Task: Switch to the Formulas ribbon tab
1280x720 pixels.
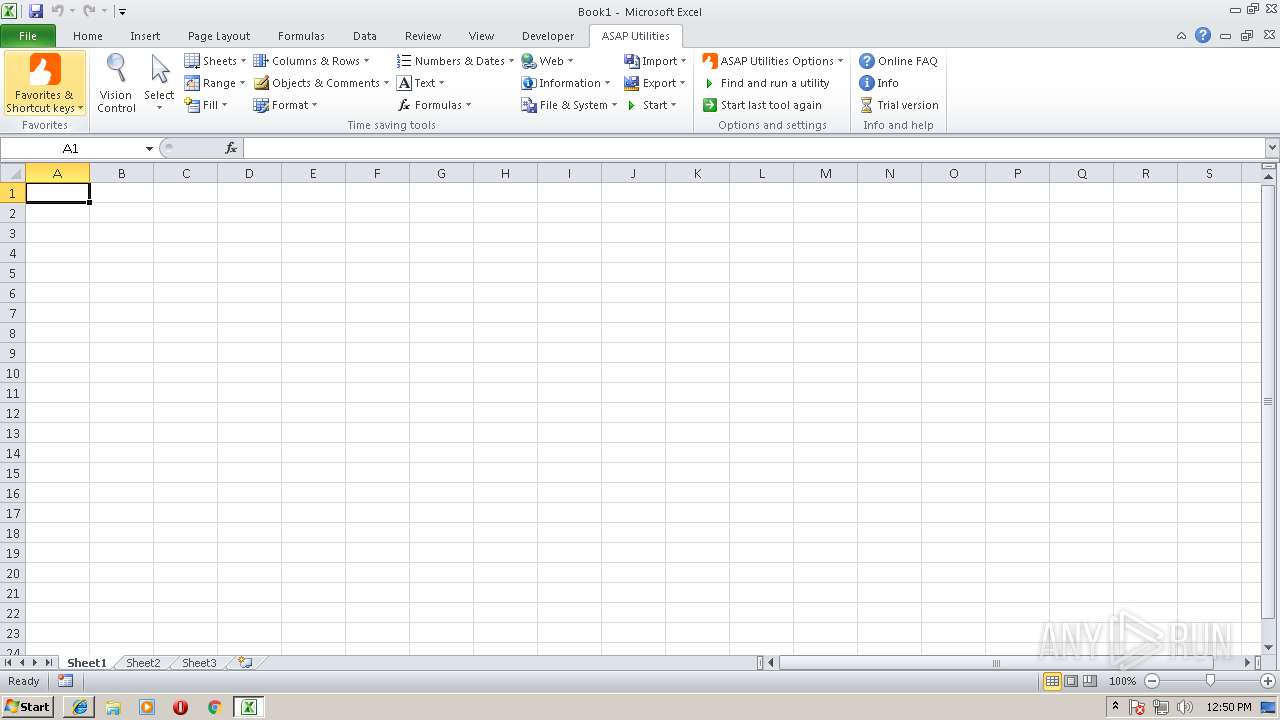Action: tap(301, 36)
